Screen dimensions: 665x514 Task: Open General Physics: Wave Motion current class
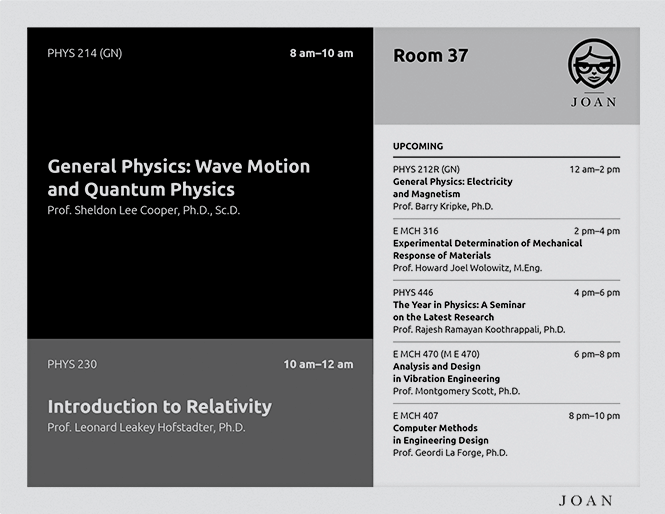pos(179,177)
